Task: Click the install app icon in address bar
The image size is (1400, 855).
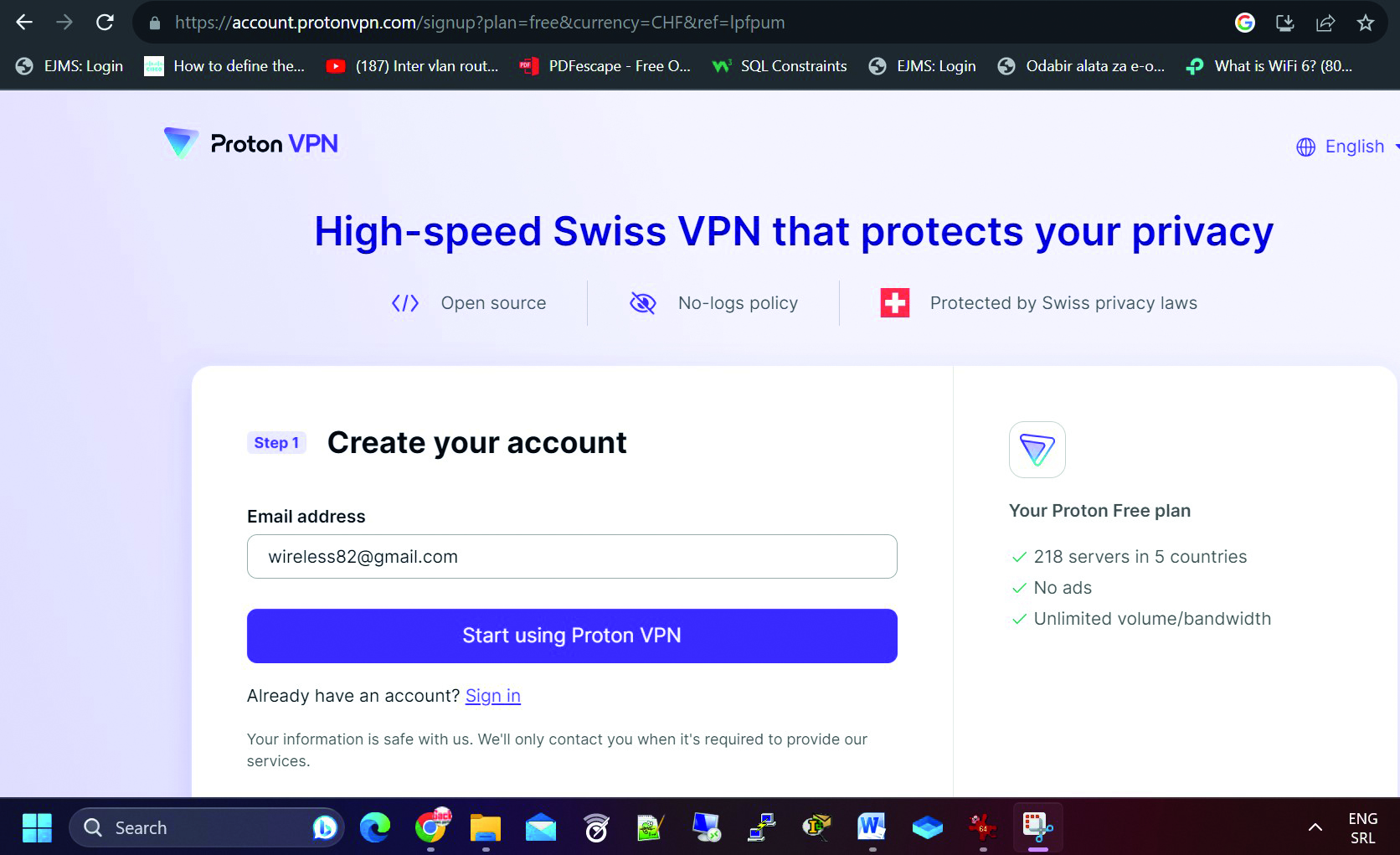Action: [1285, 23]
